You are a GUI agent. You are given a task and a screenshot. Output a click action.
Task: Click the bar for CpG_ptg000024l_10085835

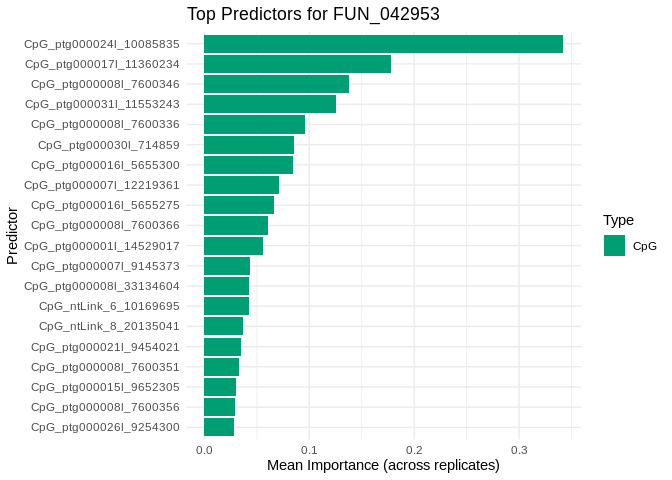[383, 44]
